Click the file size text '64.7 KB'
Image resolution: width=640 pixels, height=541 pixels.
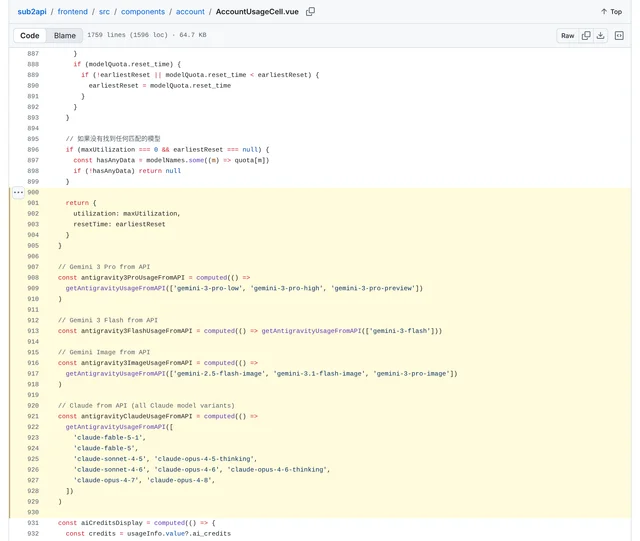(x=193, y=35)
